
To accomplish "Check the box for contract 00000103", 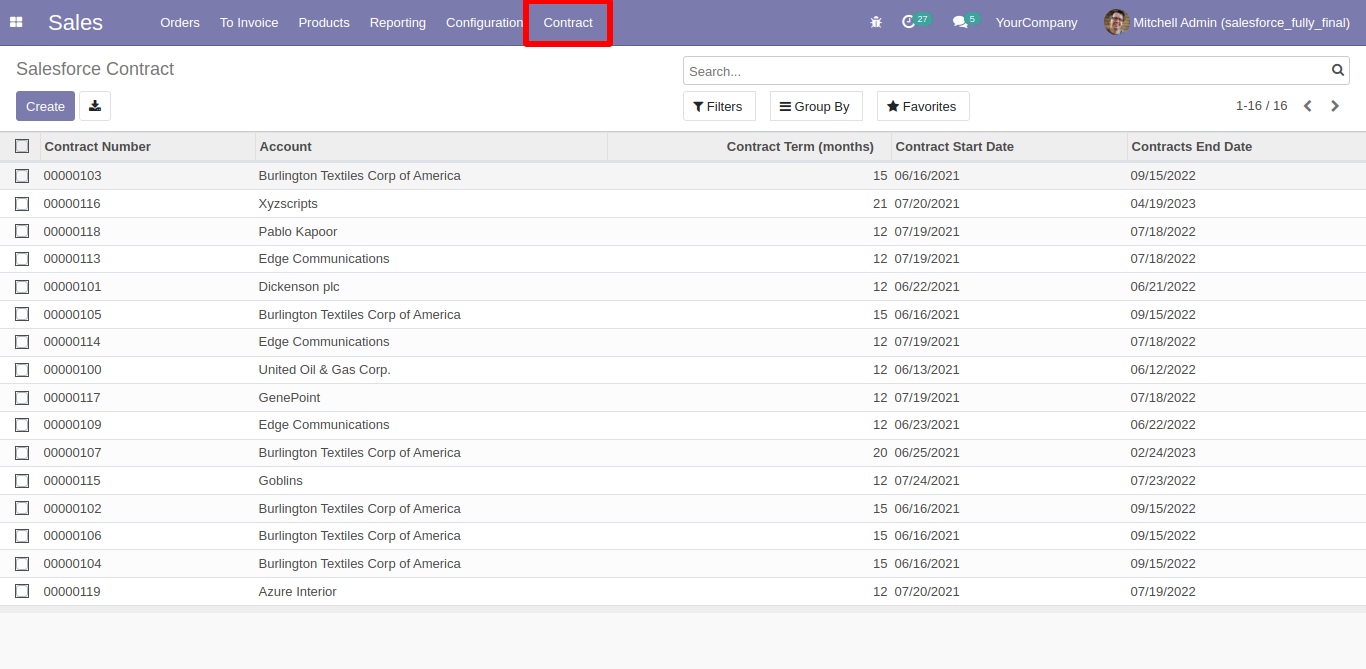I will (22, 176).
